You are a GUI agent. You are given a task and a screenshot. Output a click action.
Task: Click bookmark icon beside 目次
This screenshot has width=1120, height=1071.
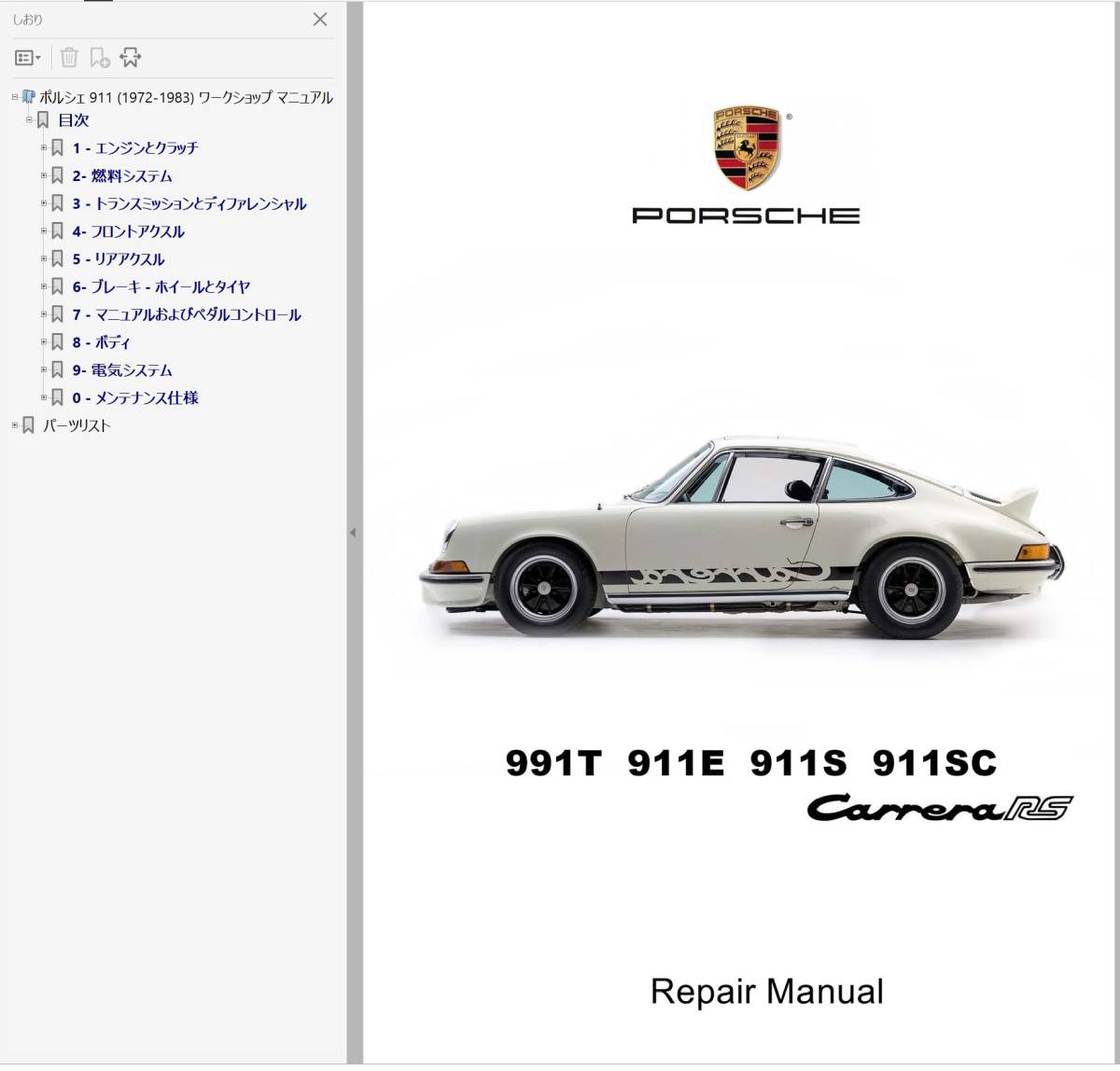click(x=43, y=119)
